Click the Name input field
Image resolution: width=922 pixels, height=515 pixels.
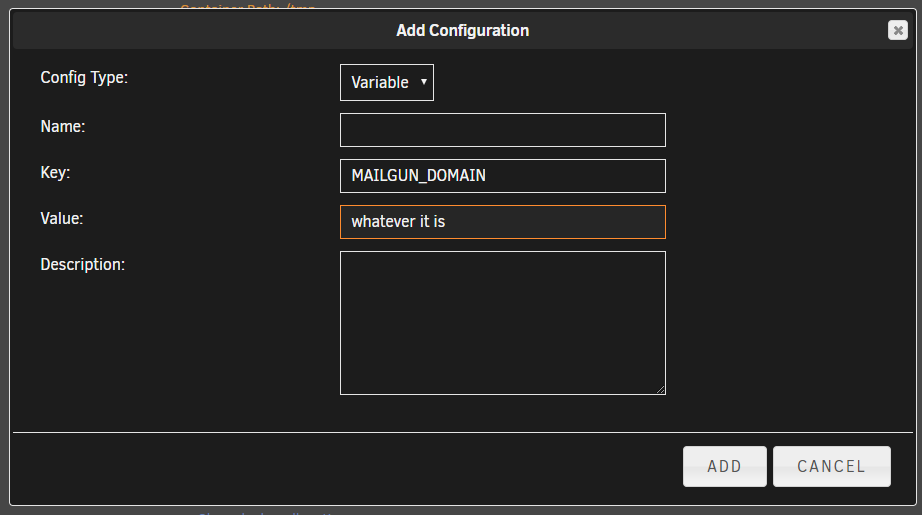(x=503, y=130)
